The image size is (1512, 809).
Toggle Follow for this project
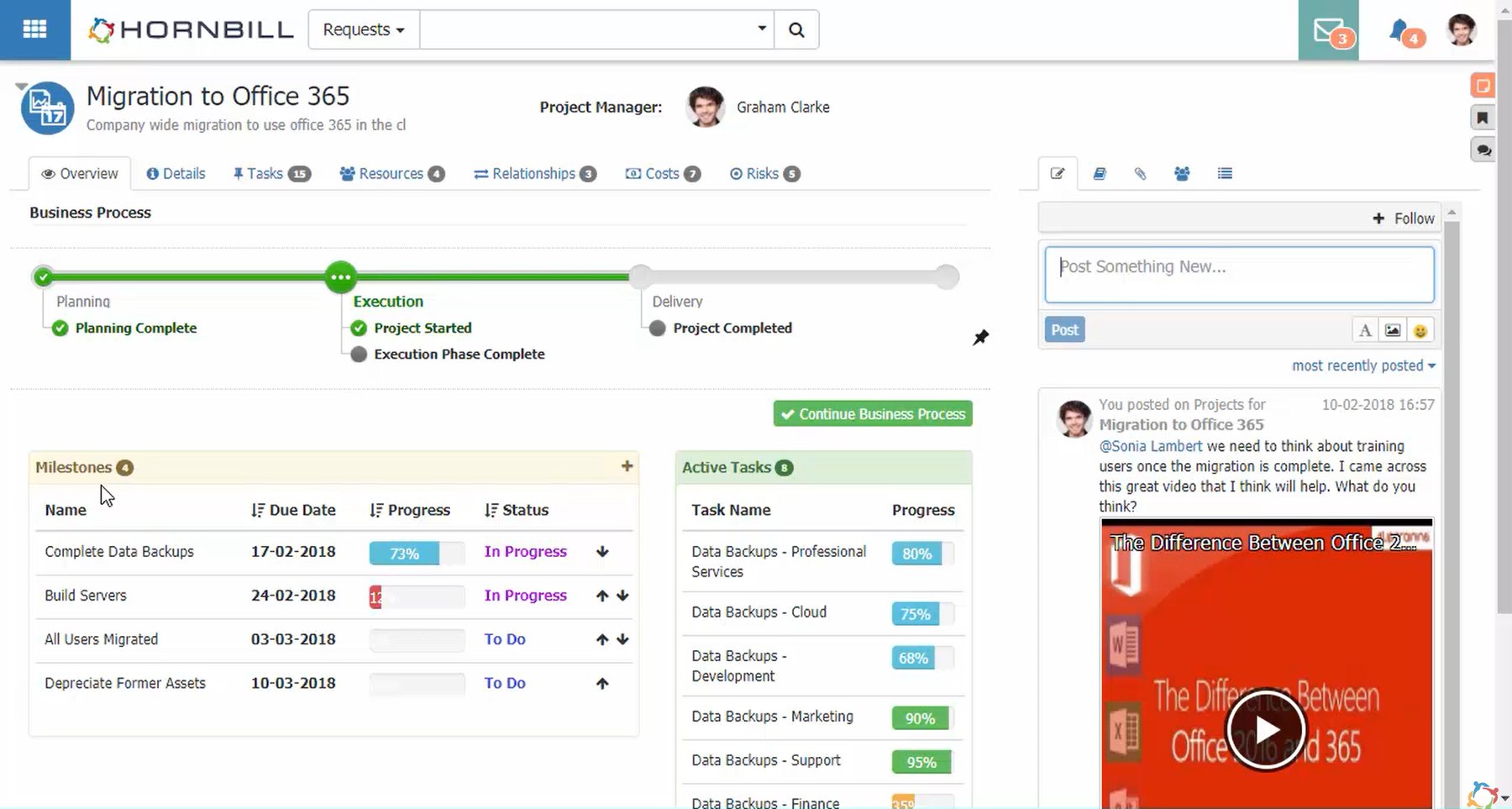[1404, 218]
